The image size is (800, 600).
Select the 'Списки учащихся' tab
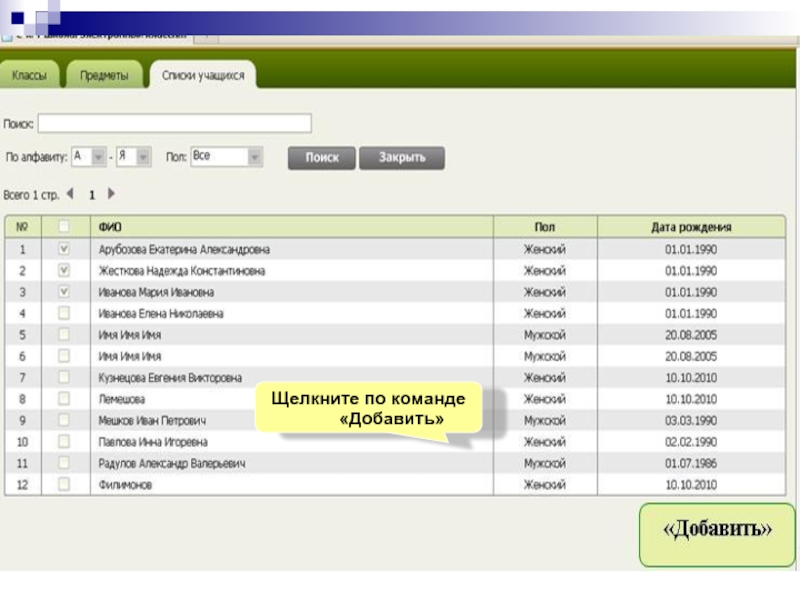pyautogui.click(x=203, y=76)
